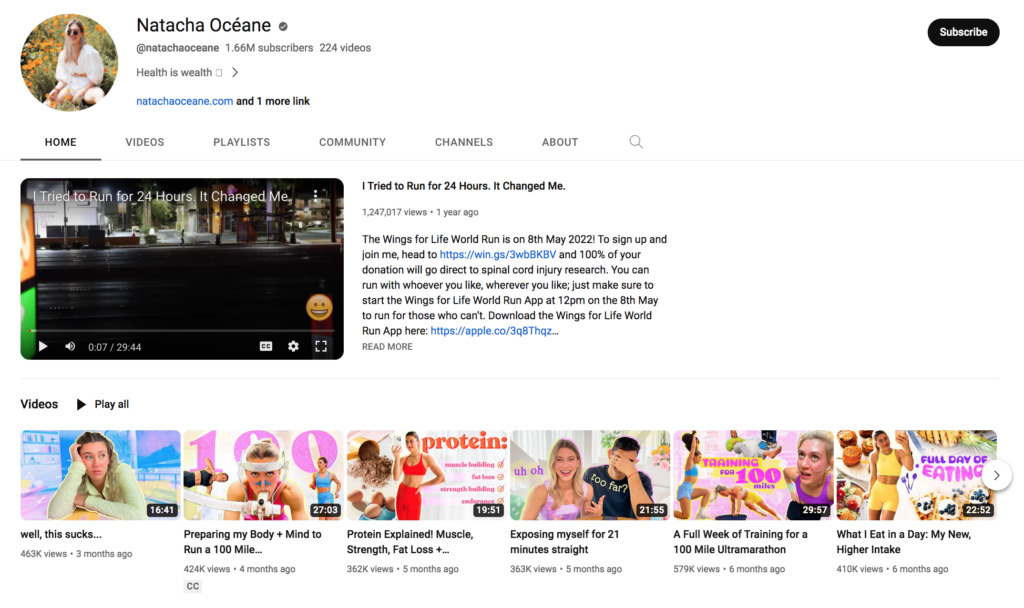Click the smiley emoji overlay on video
Image resolution: width=1024 pixels, height=608 pixels.
point(319,308)
